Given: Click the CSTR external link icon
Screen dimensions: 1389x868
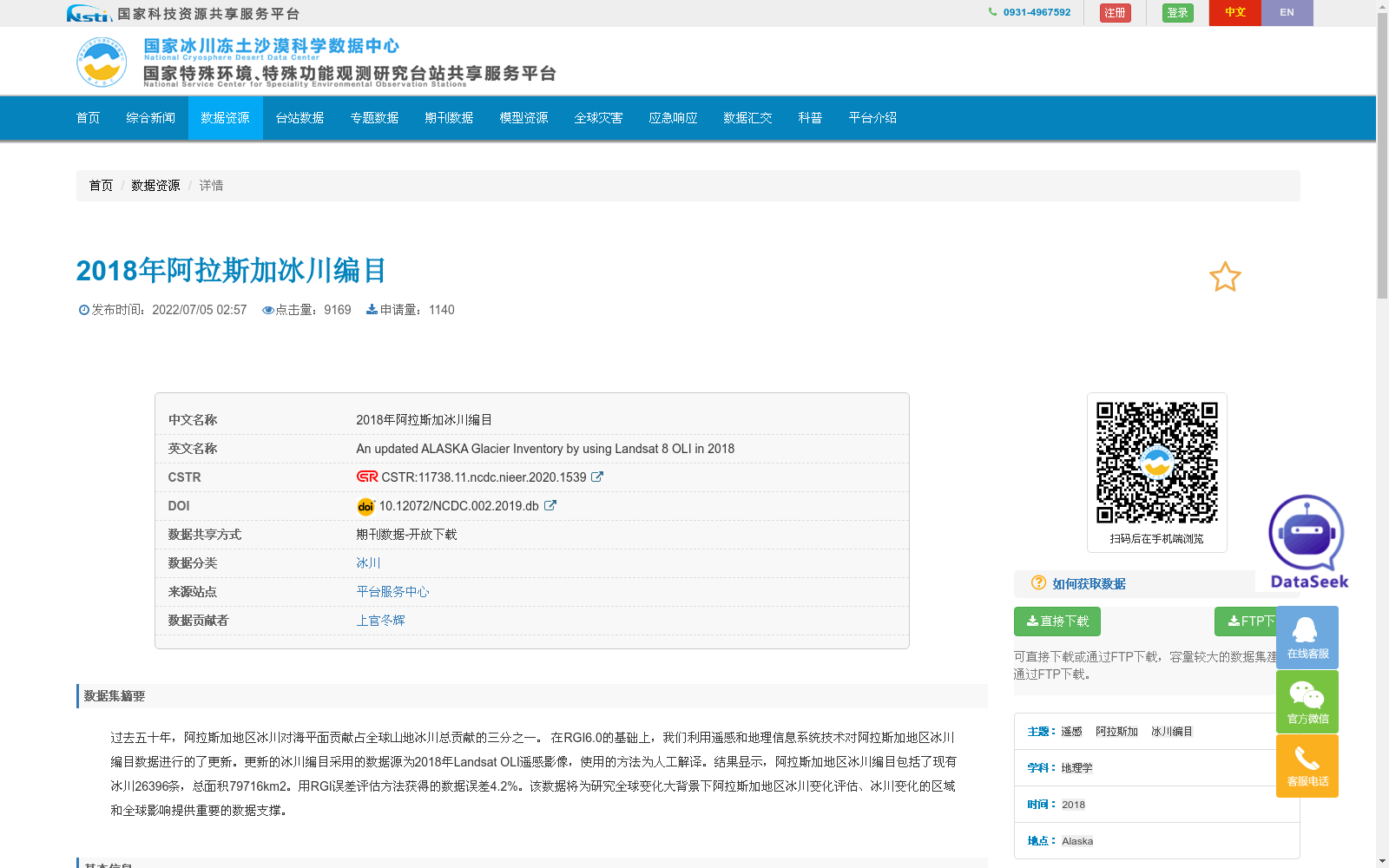Looking at the screenshot, I should tap(597, 477).
